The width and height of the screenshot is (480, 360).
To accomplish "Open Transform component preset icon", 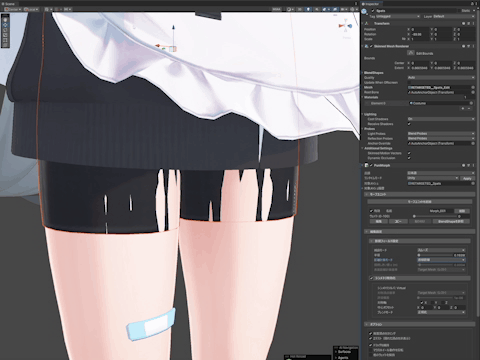I will 468,23.
